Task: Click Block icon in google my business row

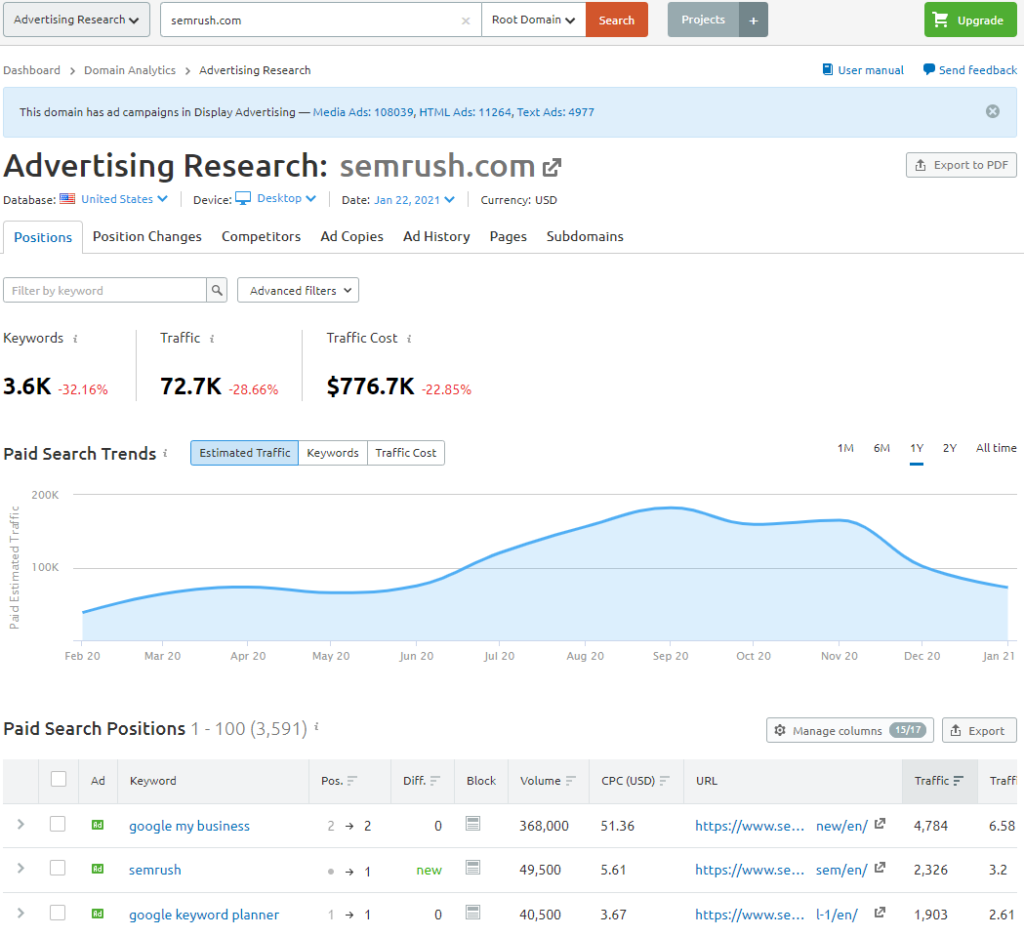Action: click(x=473, y=824)
